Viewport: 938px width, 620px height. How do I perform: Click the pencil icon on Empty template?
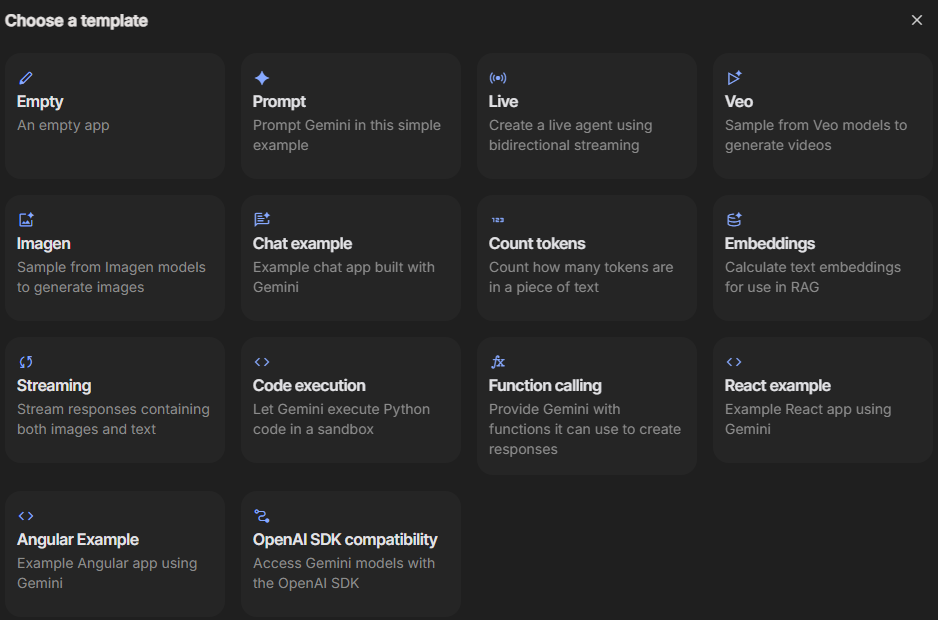[26, 78]
